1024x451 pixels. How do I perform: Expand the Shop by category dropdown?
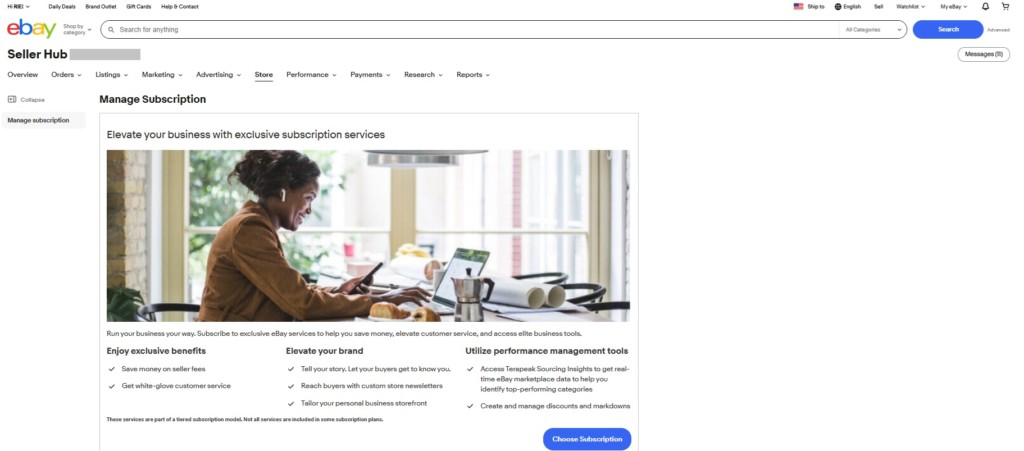point(77,29)
